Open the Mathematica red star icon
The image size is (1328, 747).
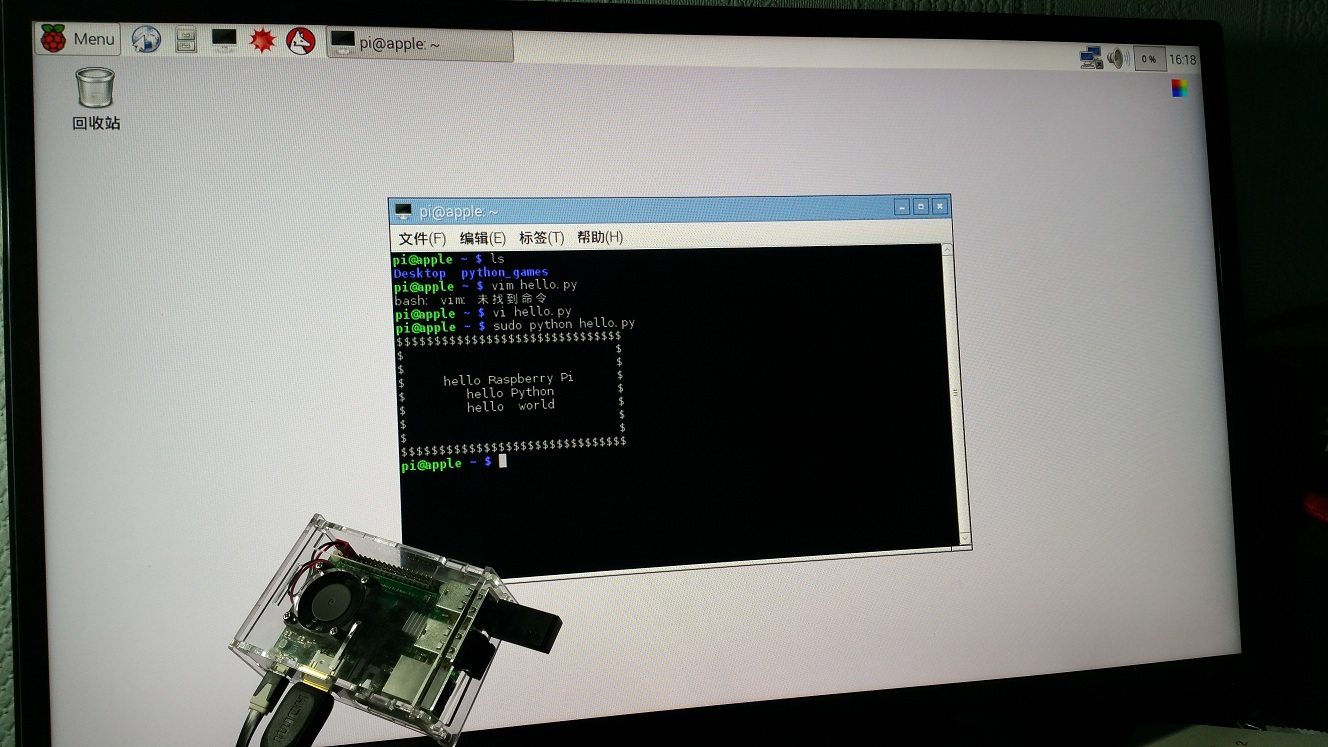pyautogui.click(x=262, y=41)
